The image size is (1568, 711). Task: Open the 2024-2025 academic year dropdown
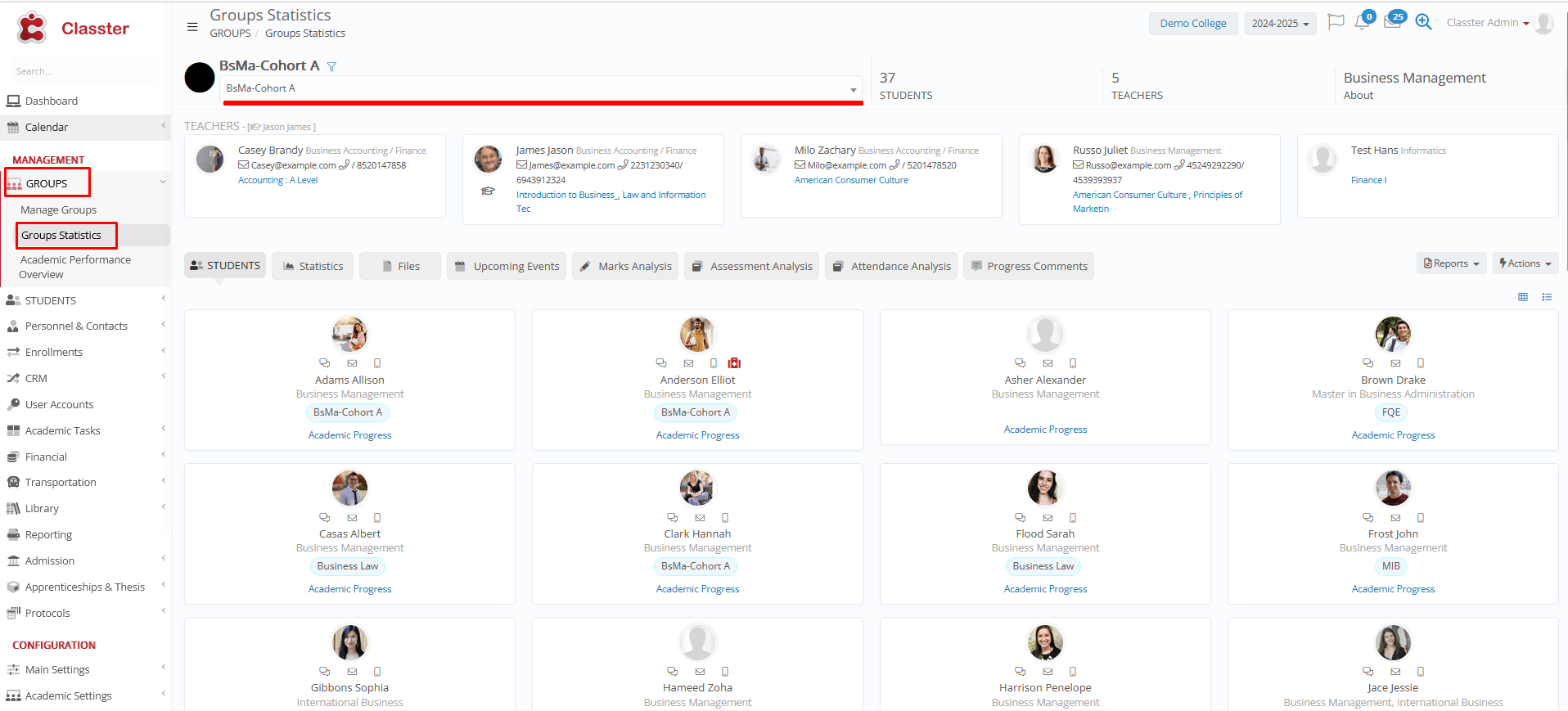point(1280,24)
